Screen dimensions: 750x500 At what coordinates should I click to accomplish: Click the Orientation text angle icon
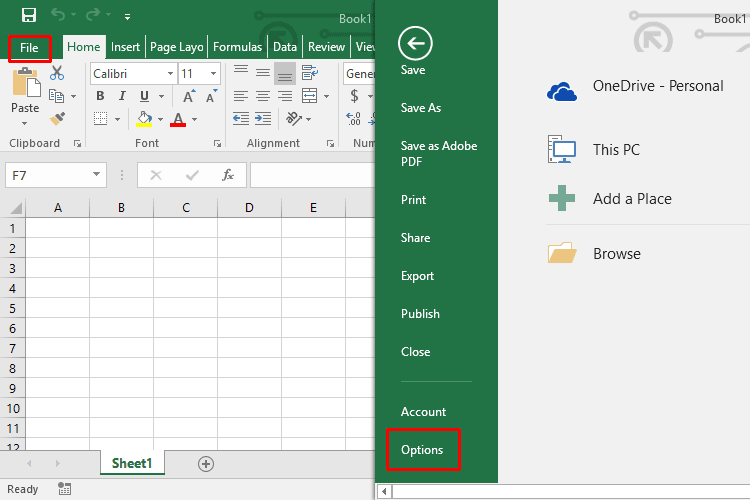point(293,118)
